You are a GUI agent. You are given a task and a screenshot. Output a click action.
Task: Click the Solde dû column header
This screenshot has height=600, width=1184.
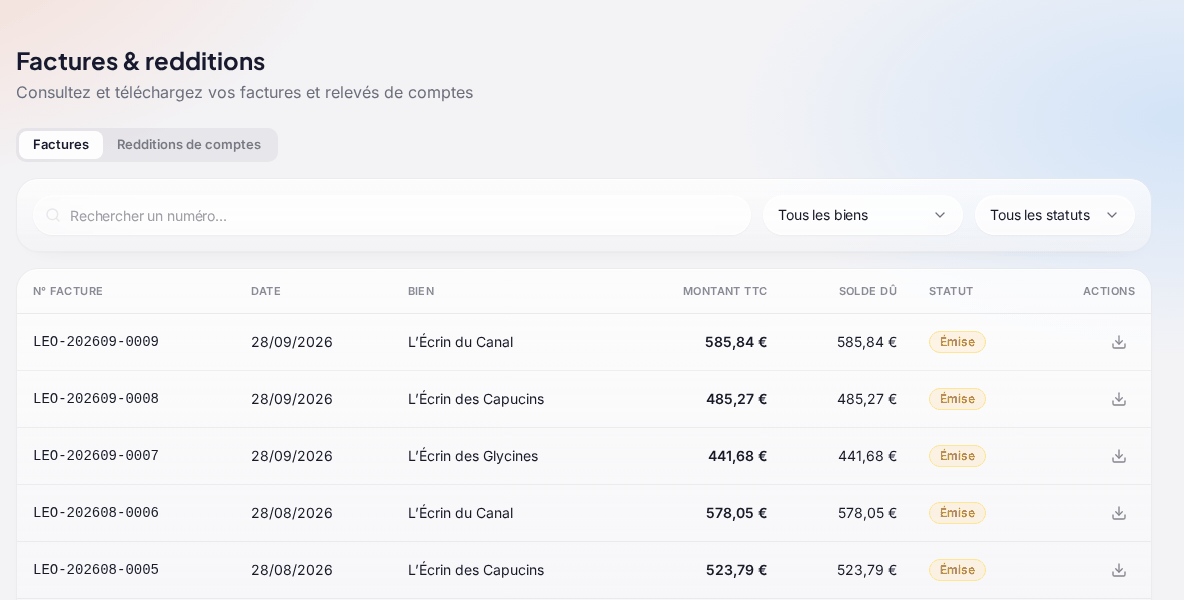868,291
